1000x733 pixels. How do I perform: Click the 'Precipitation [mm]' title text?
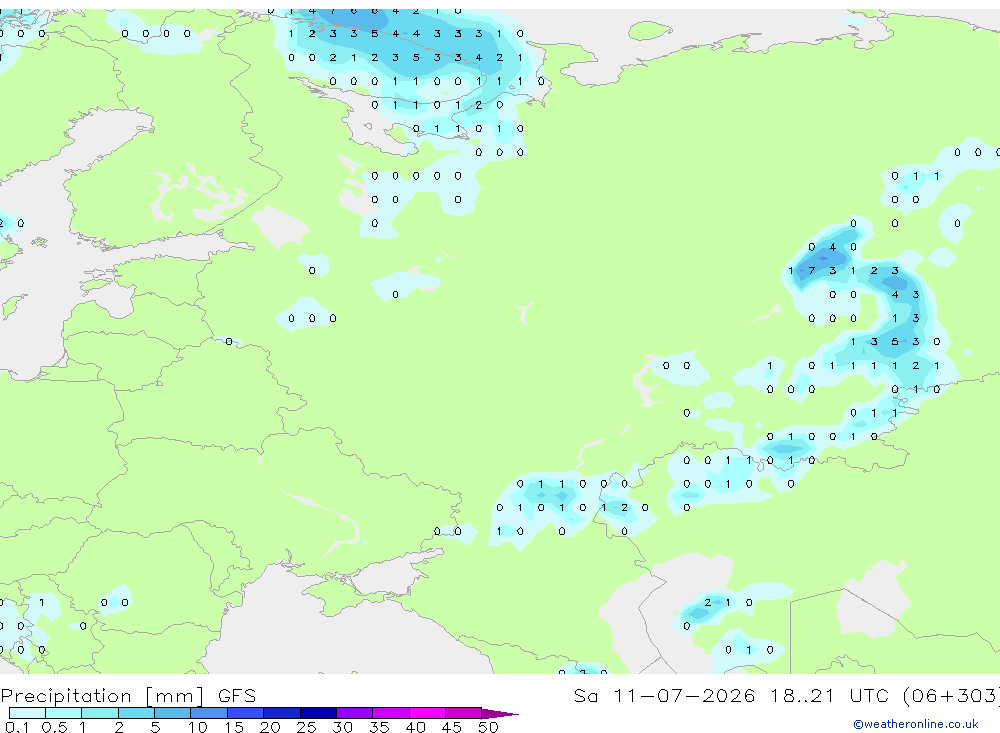(x=102, y=695)
